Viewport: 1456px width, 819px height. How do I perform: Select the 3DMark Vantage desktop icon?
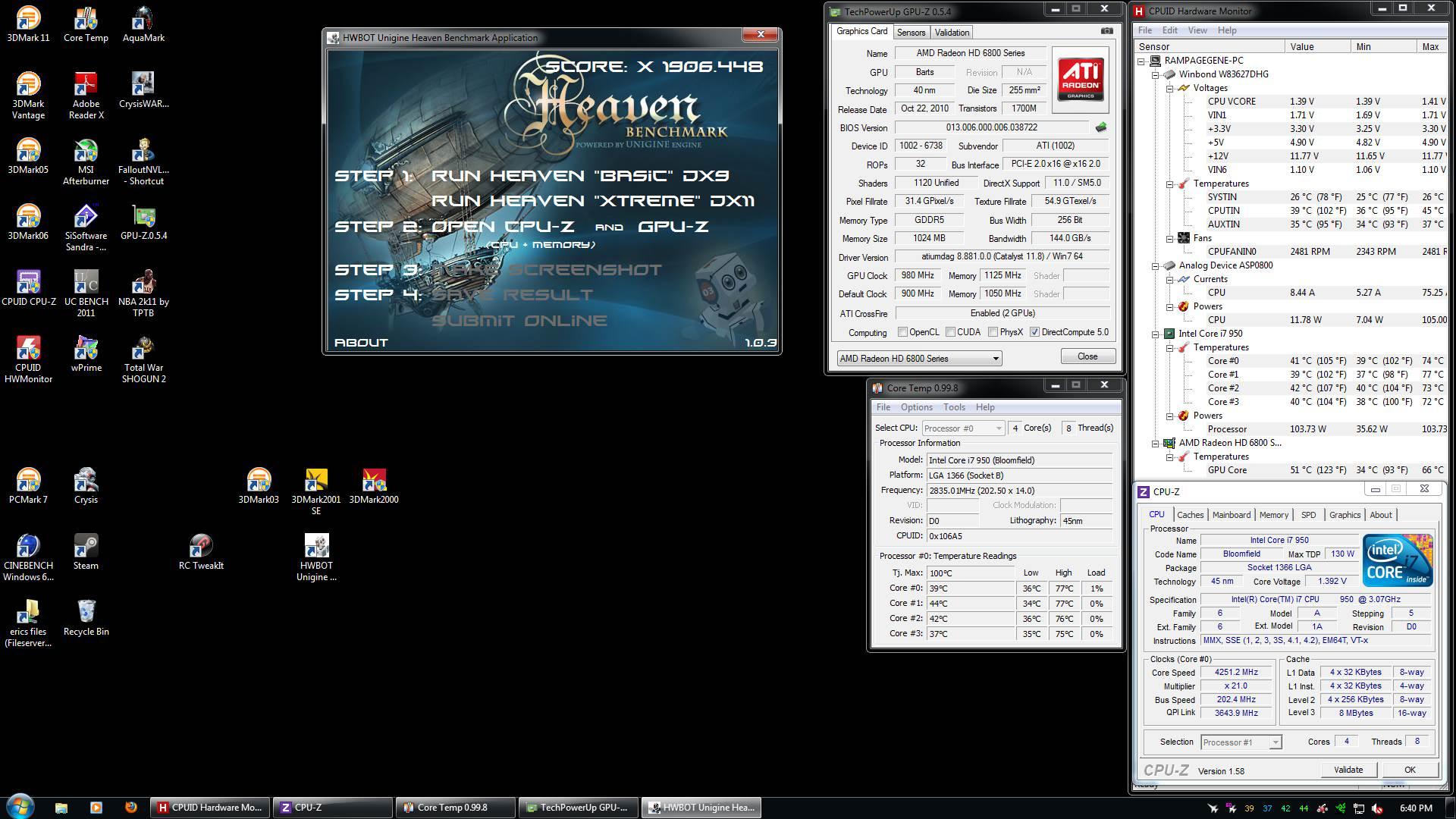[28, 96]
